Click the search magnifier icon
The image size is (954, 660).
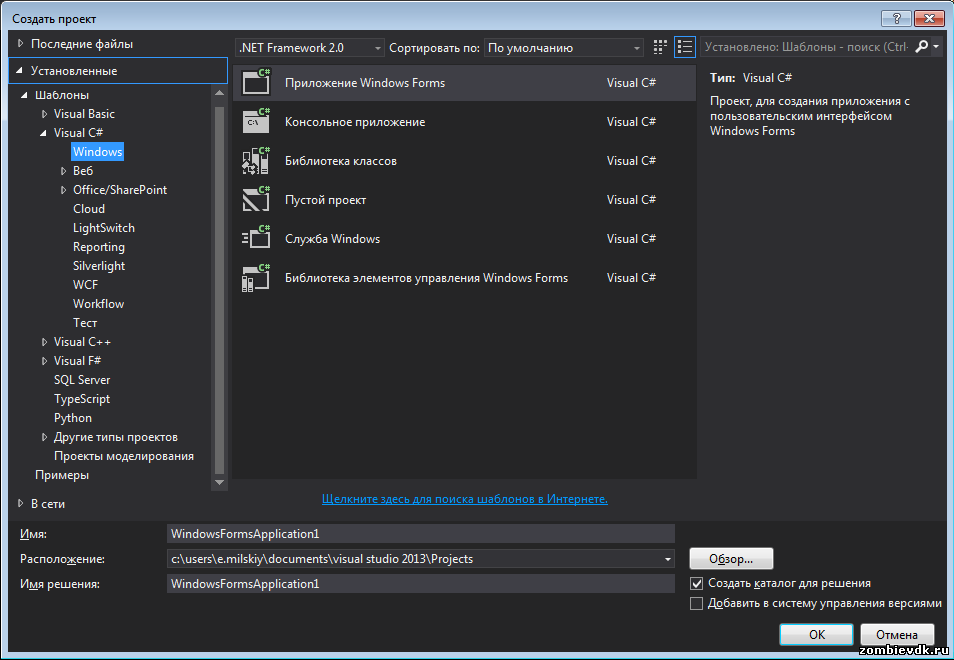tap(921, 46)
